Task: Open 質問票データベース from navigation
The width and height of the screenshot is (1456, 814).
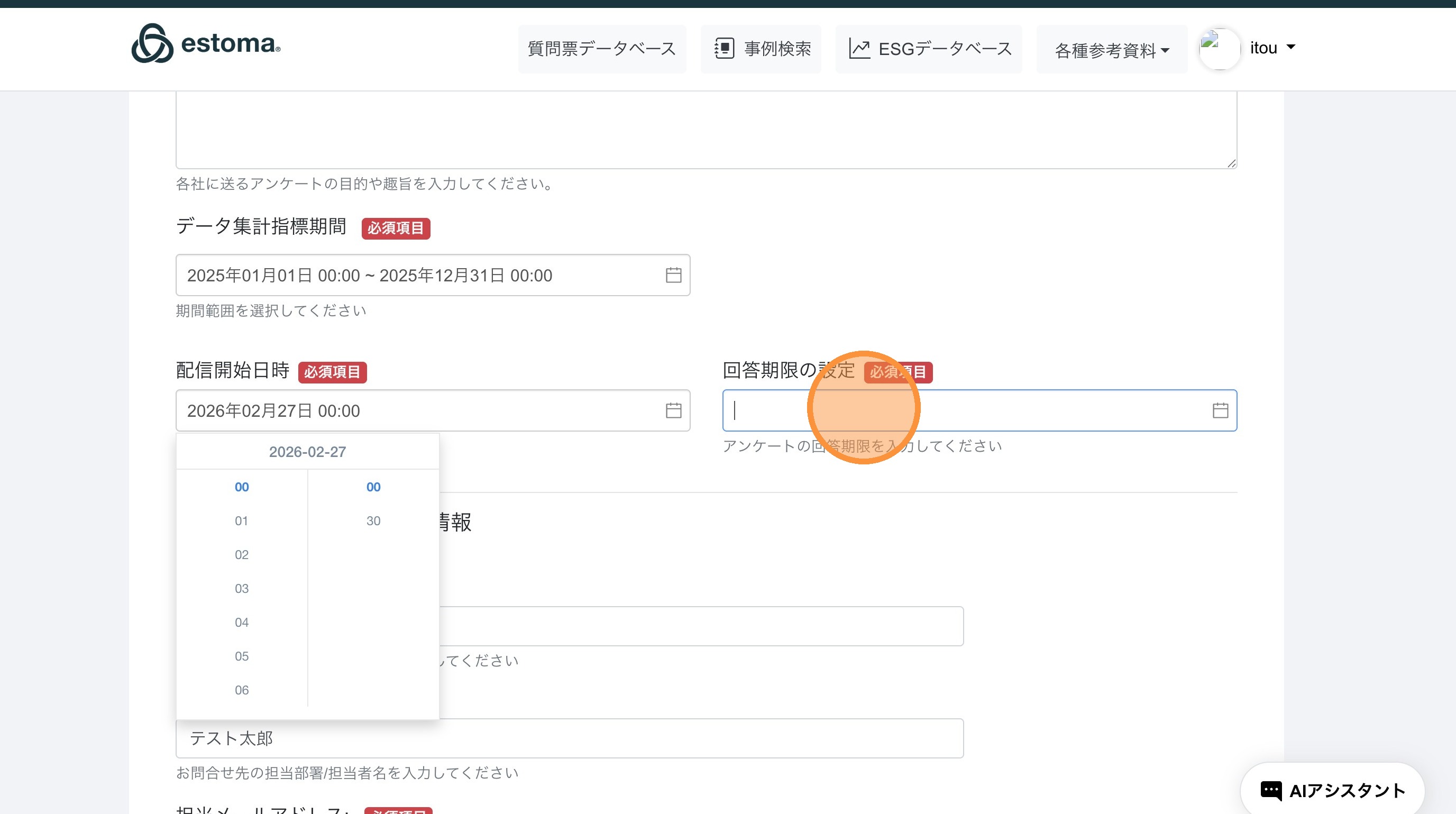Action: [x=601, y=49]
